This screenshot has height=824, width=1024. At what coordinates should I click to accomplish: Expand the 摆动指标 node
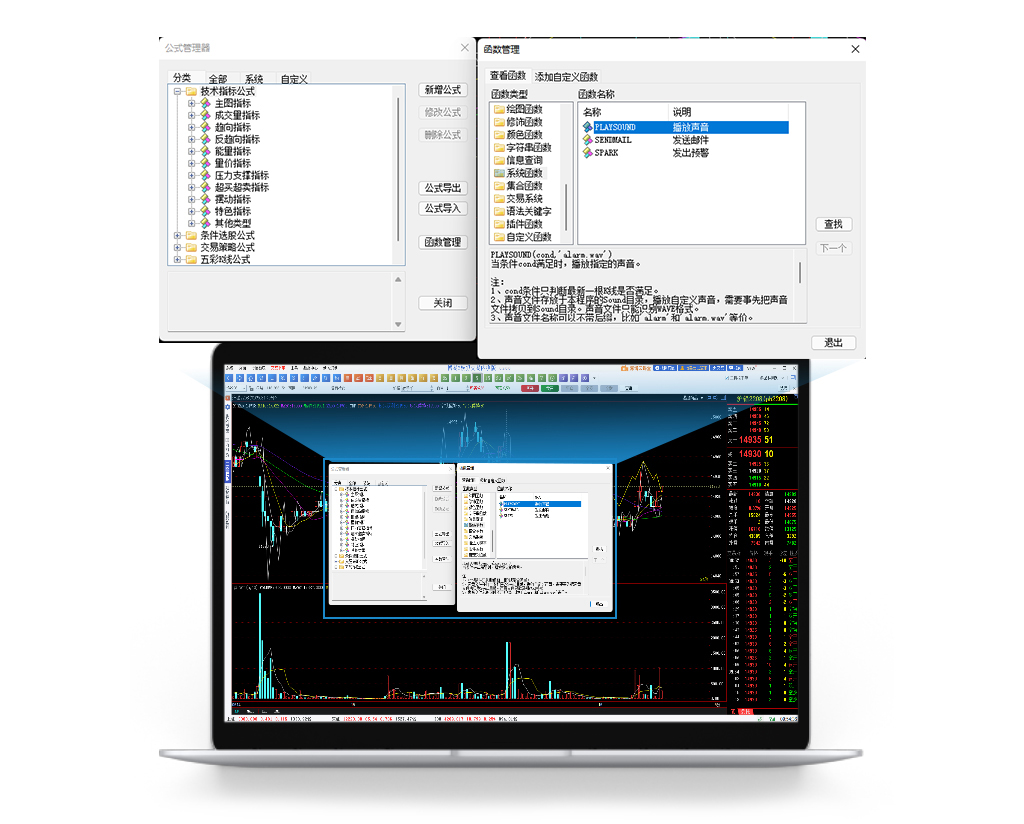tap(191, 199)
